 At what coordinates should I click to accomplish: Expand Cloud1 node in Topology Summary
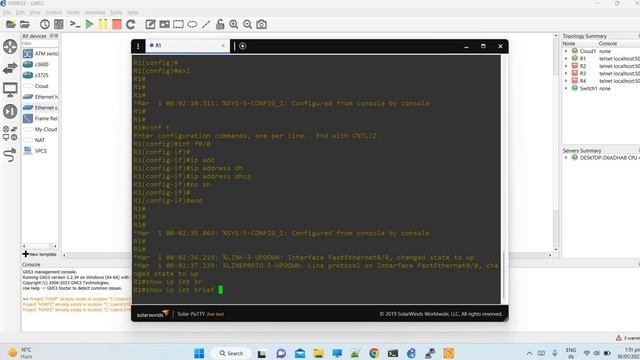(566, 51)
